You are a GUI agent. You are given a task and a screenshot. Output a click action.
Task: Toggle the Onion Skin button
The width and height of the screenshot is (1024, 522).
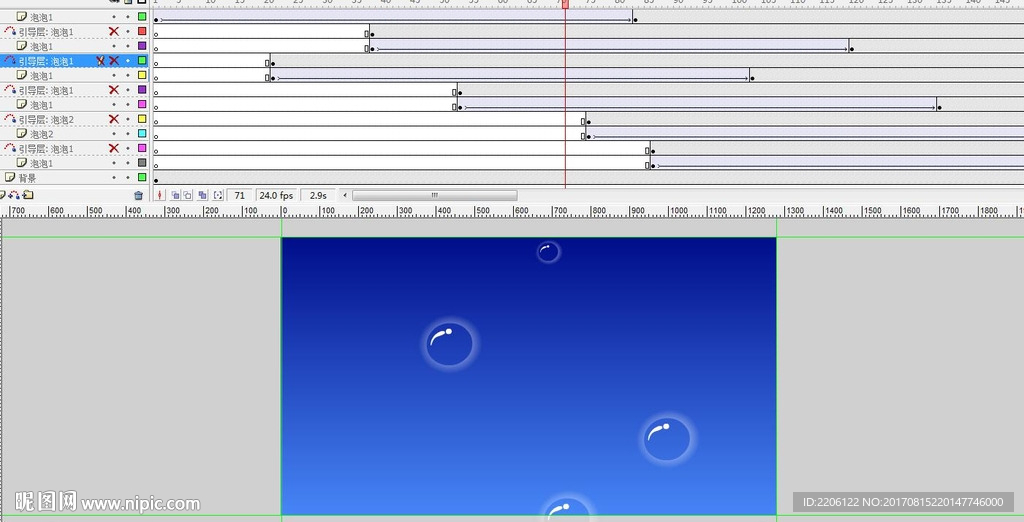175,195
